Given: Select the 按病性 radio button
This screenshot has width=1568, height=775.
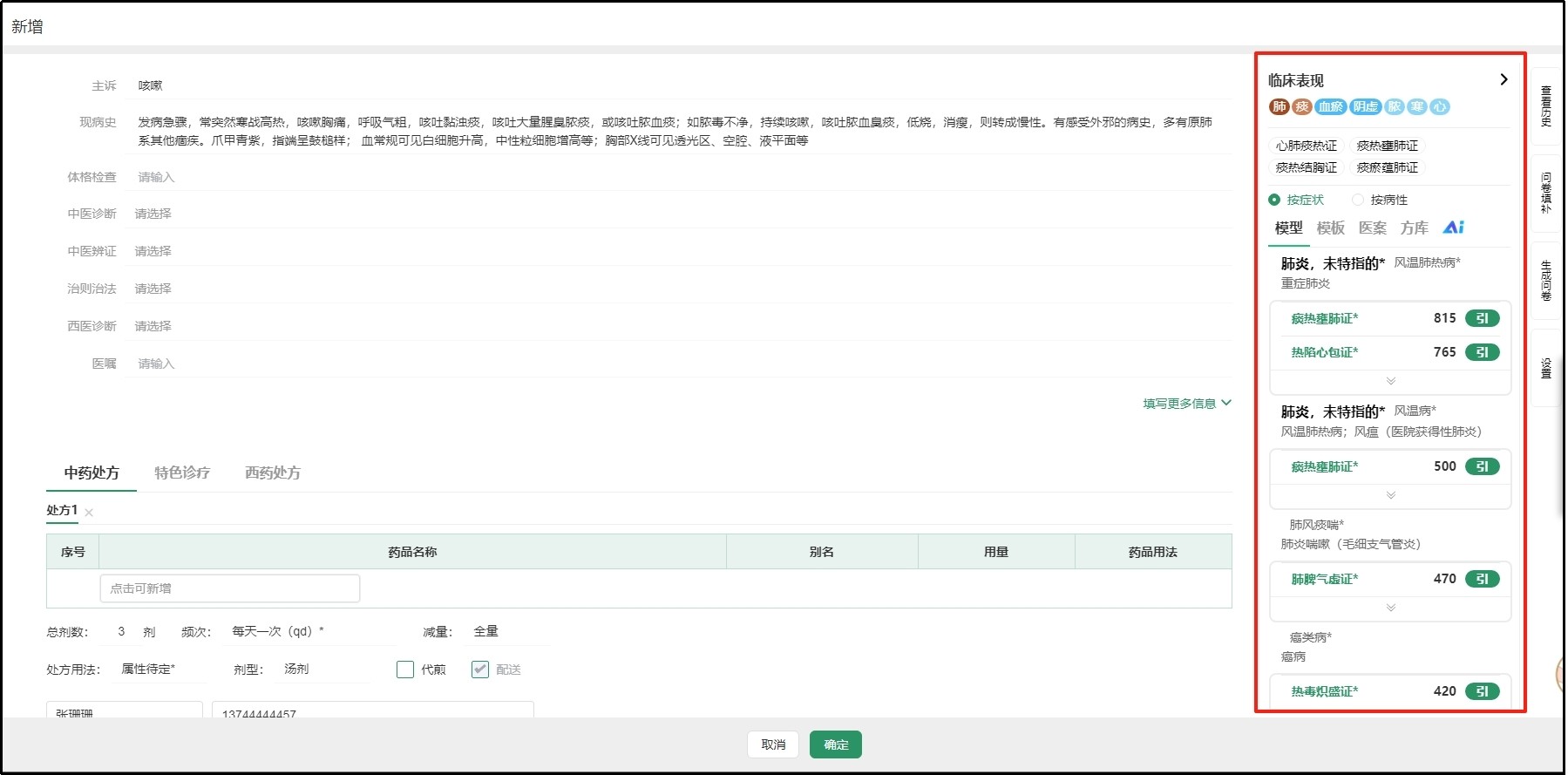Looking at the screenshot, I should [x=1357, y=200].
